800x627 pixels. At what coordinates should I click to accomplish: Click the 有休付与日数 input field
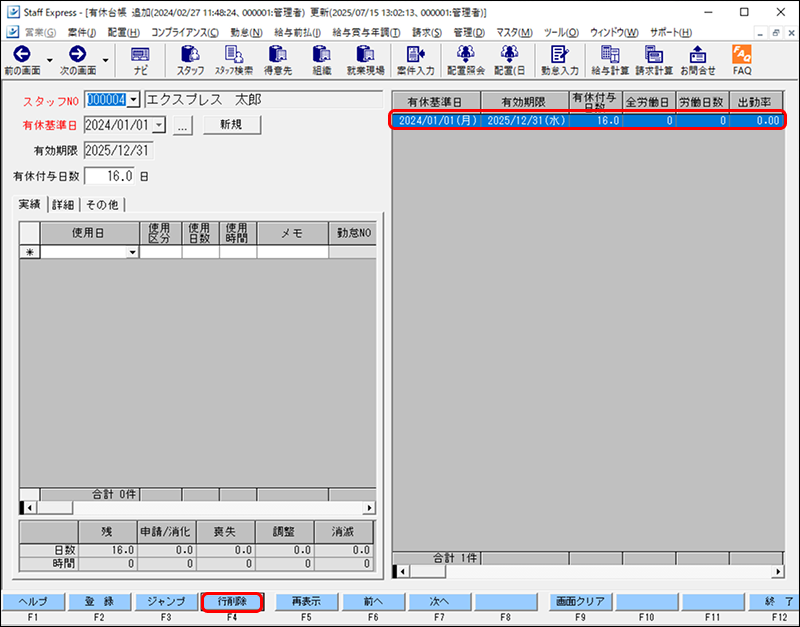click(109, 176)
